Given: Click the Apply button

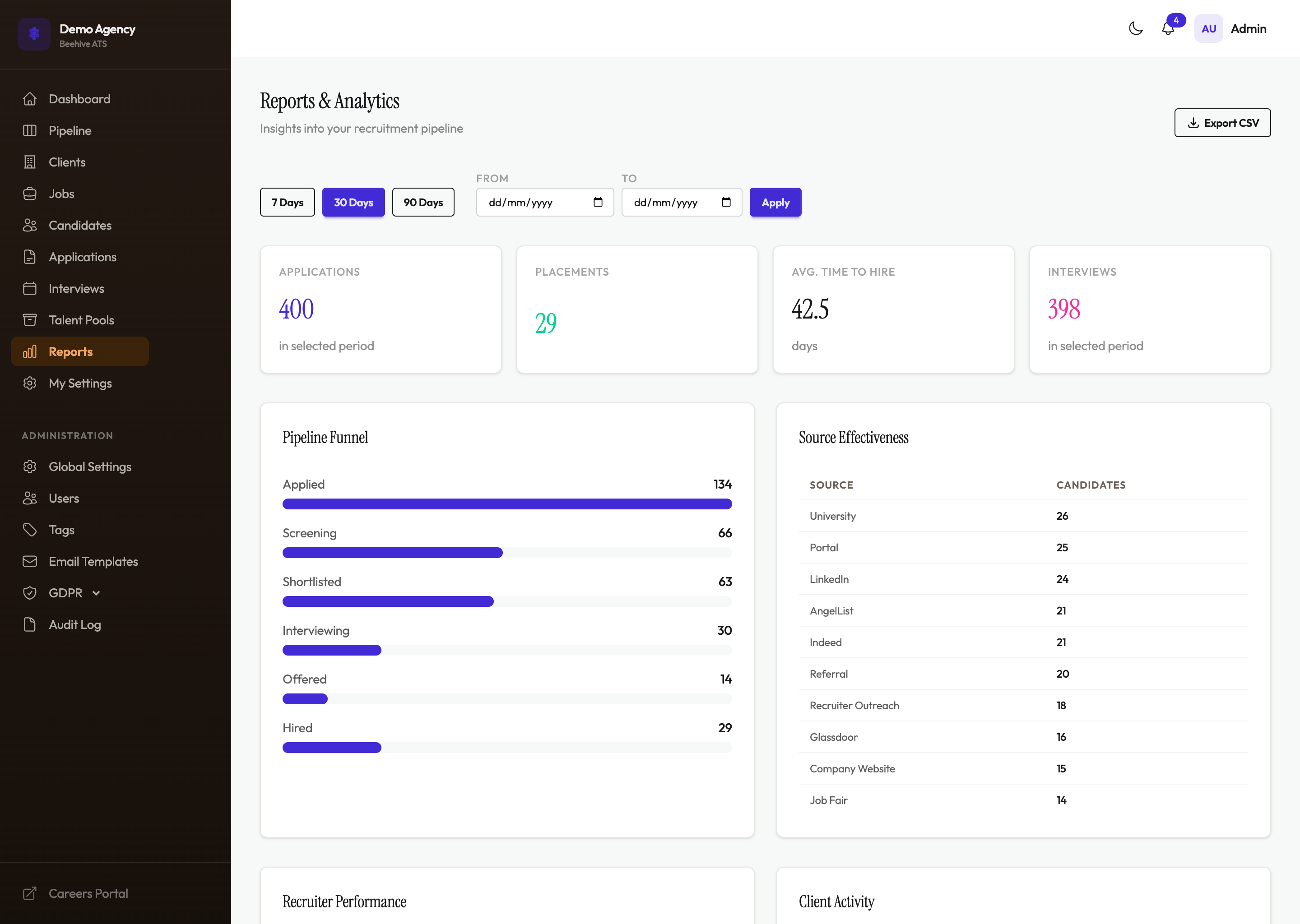Looking at the screenshot, I should click(775, 202).
